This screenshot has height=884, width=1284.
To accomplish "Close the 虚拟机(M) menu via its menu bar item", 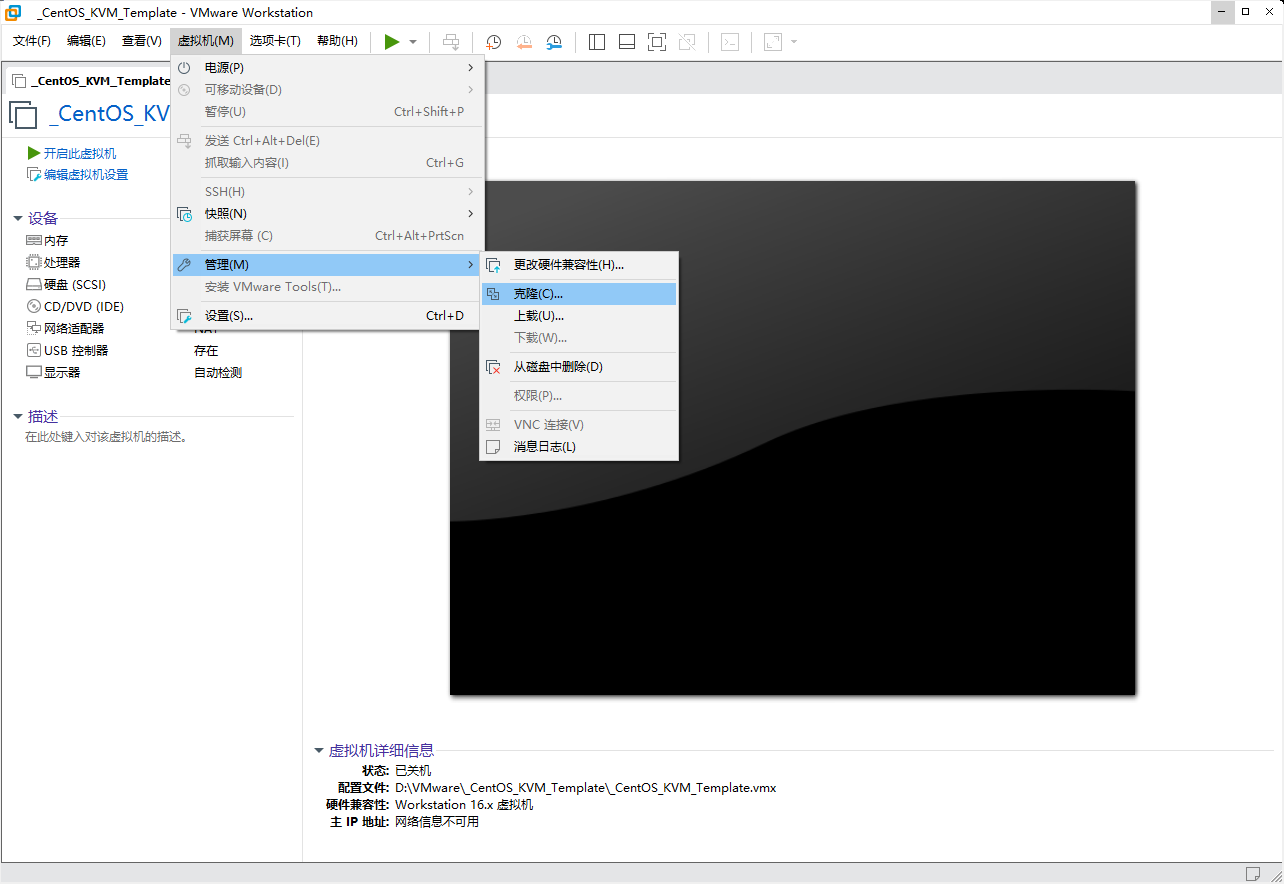I will click(x=206, y=41).
